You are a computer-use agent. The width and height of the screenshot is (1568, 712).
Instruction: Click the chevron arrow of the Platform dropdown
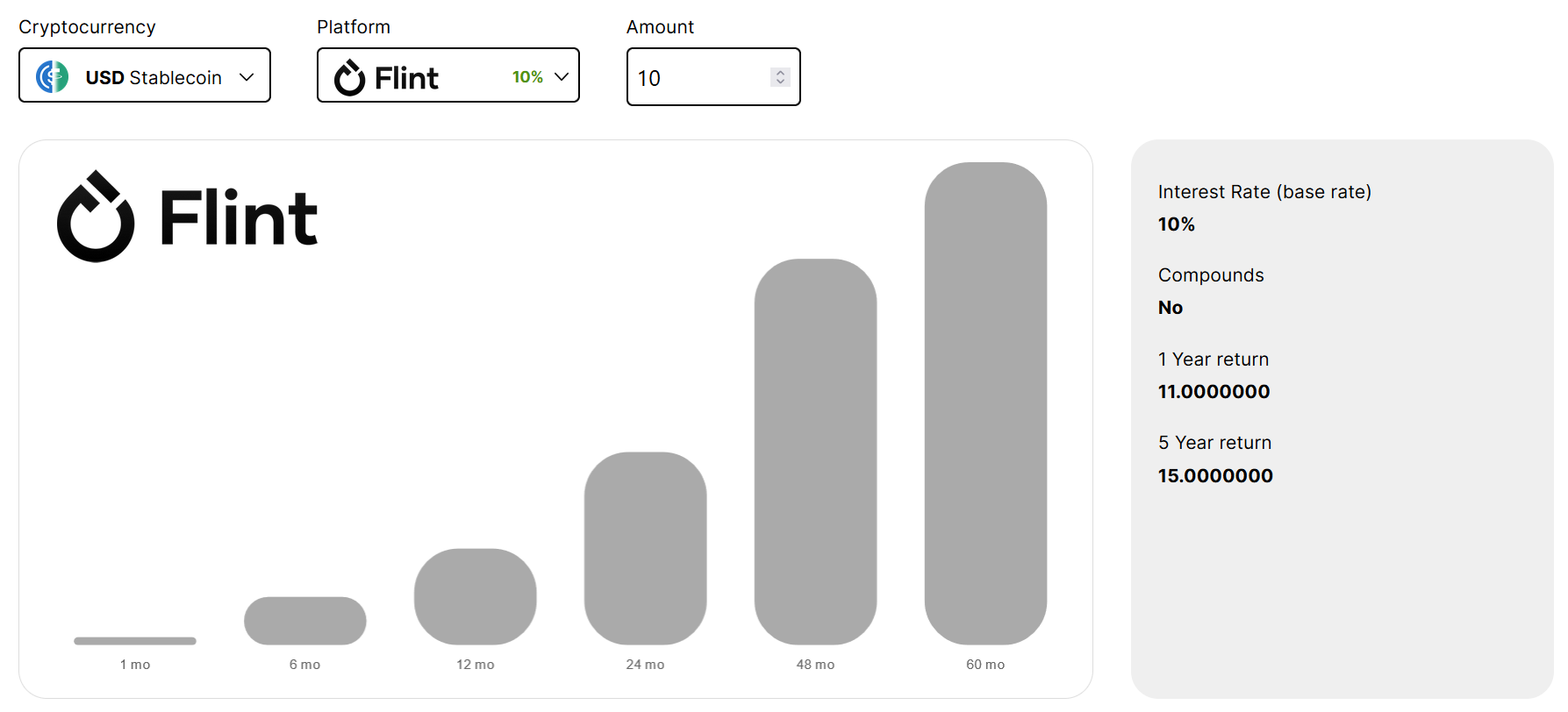point(562,76)
